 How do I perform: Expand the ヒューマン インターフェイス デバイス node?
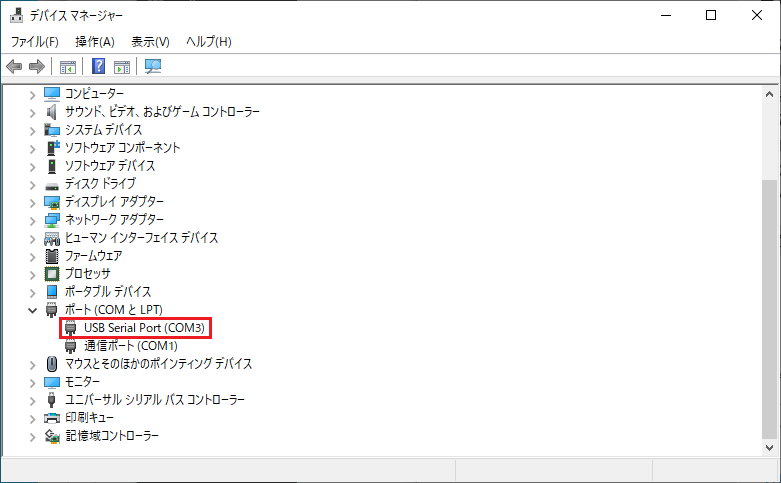[32, 239]
